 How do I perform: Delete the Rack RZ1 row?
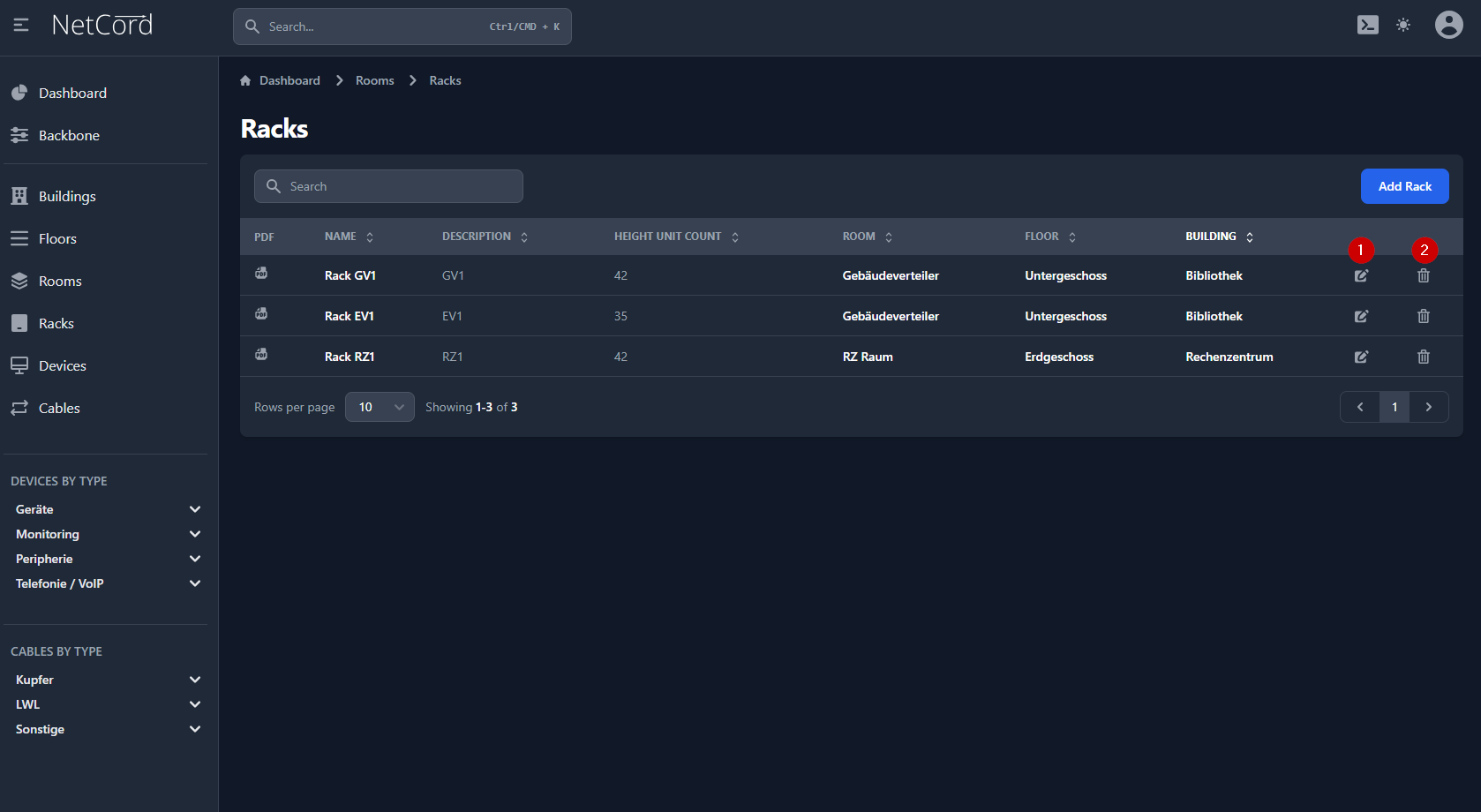tap(1423, 357)
